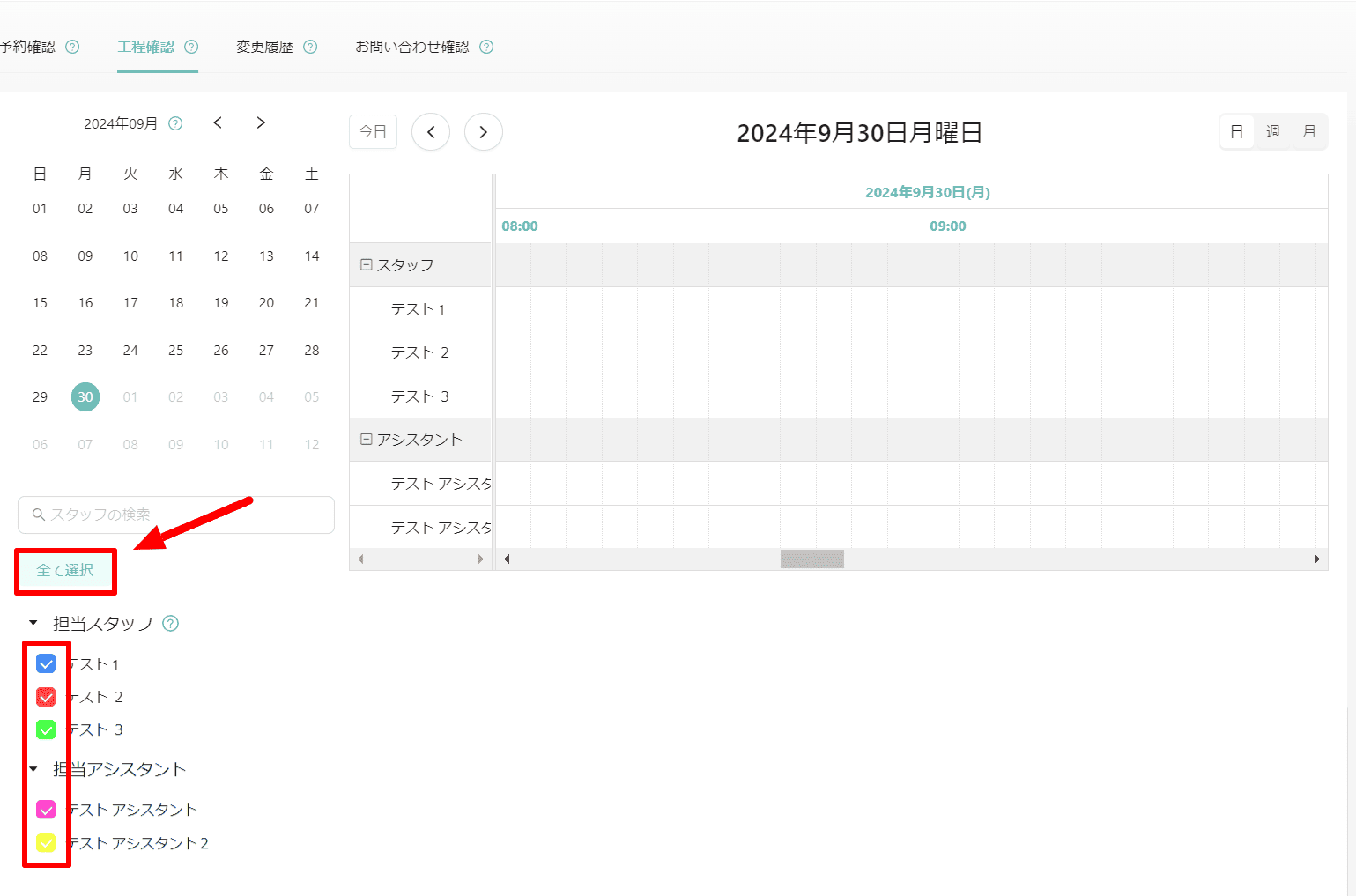Go to next day in schedule
1356x896 pixels.
click(x=484, y=132)
